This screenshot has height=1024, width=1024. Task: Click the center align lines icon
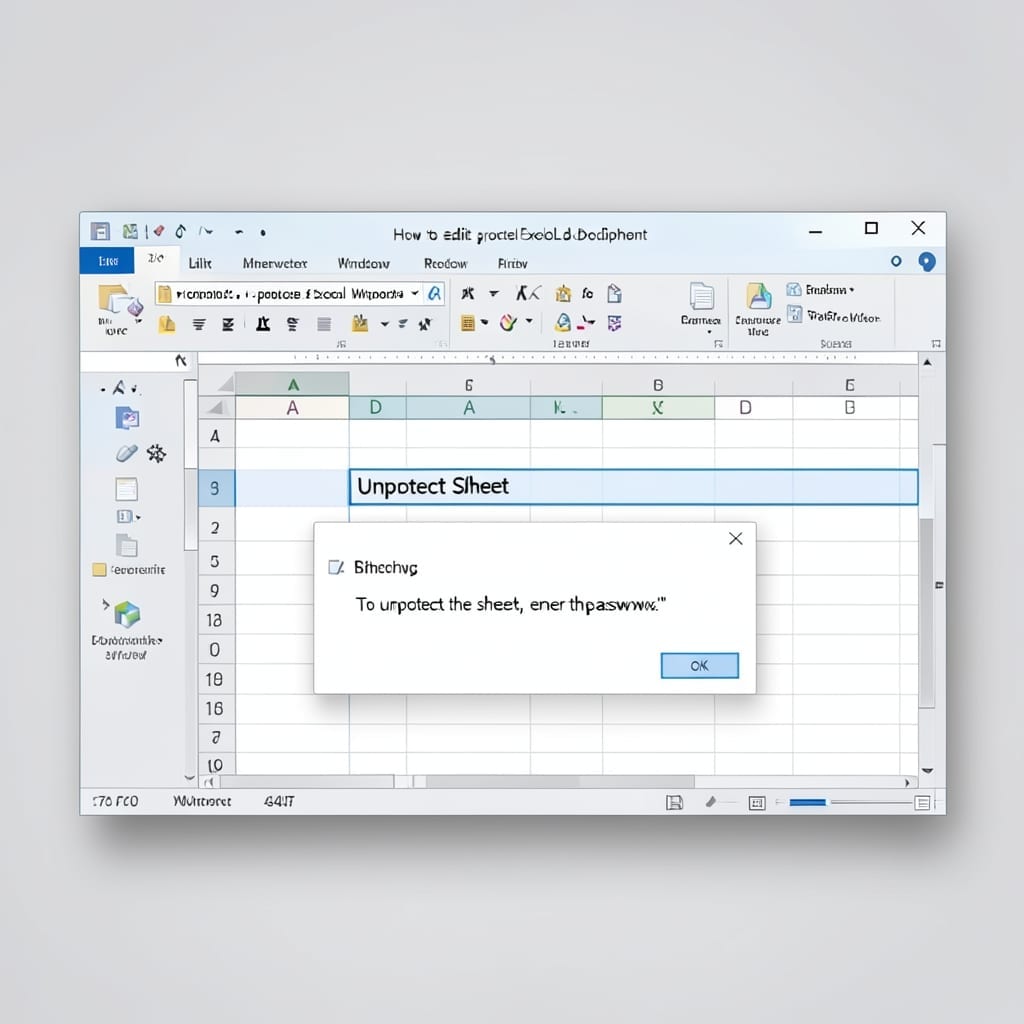coord(199,324)
